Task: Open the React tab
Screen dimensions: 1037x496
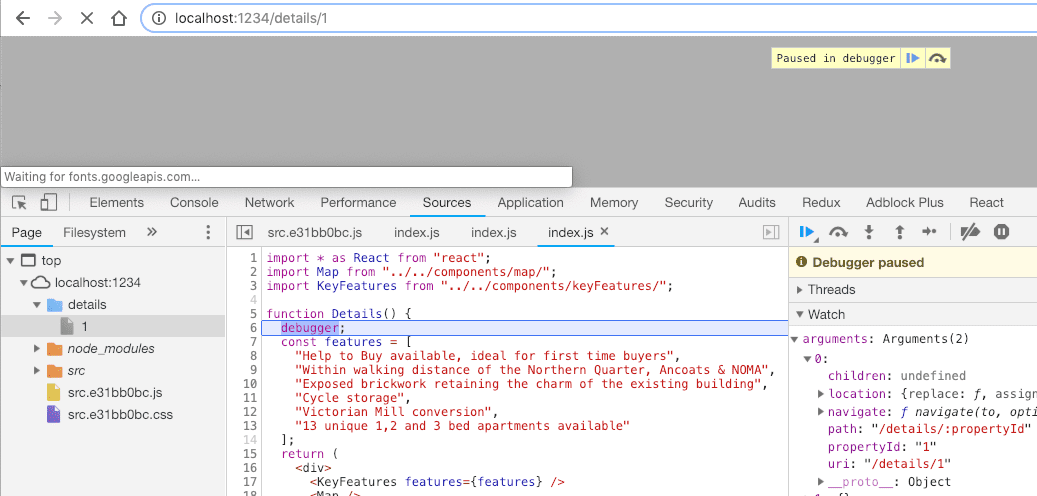Action: click(986, 202)
